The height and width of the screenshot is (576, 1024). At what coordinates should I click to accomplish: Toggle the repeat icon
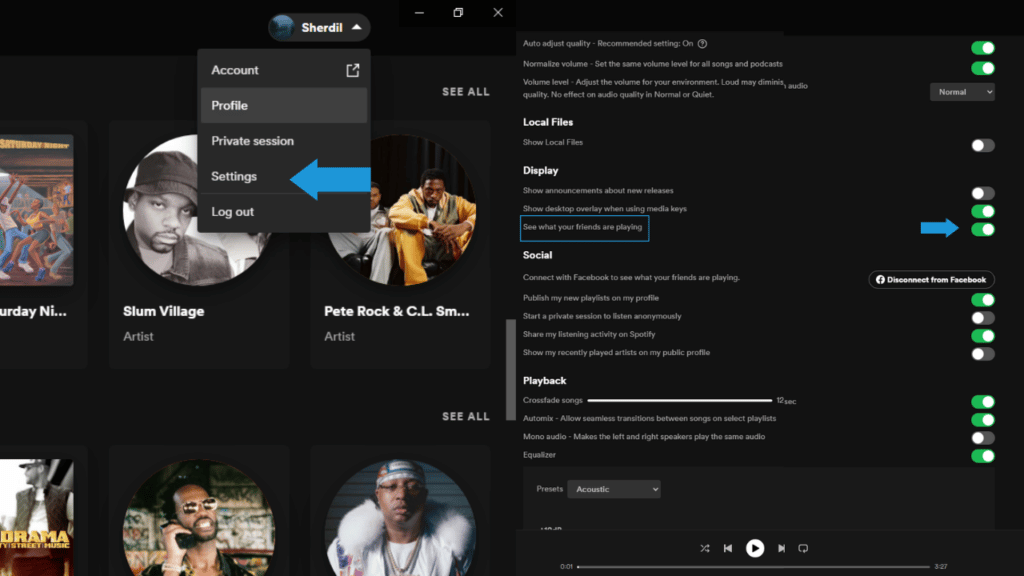coord(803,549)
